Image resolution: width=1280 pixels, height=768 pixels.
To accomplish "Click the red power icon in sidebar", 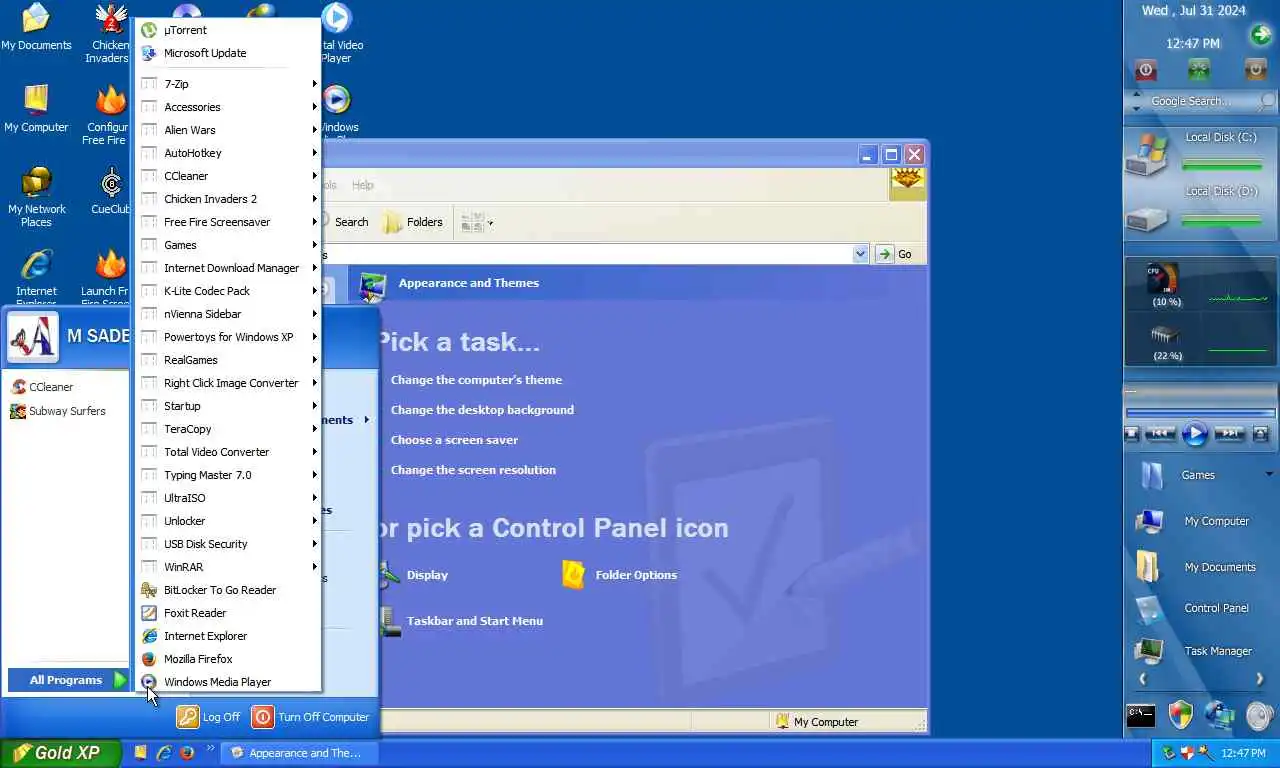I will (1146, 69).
